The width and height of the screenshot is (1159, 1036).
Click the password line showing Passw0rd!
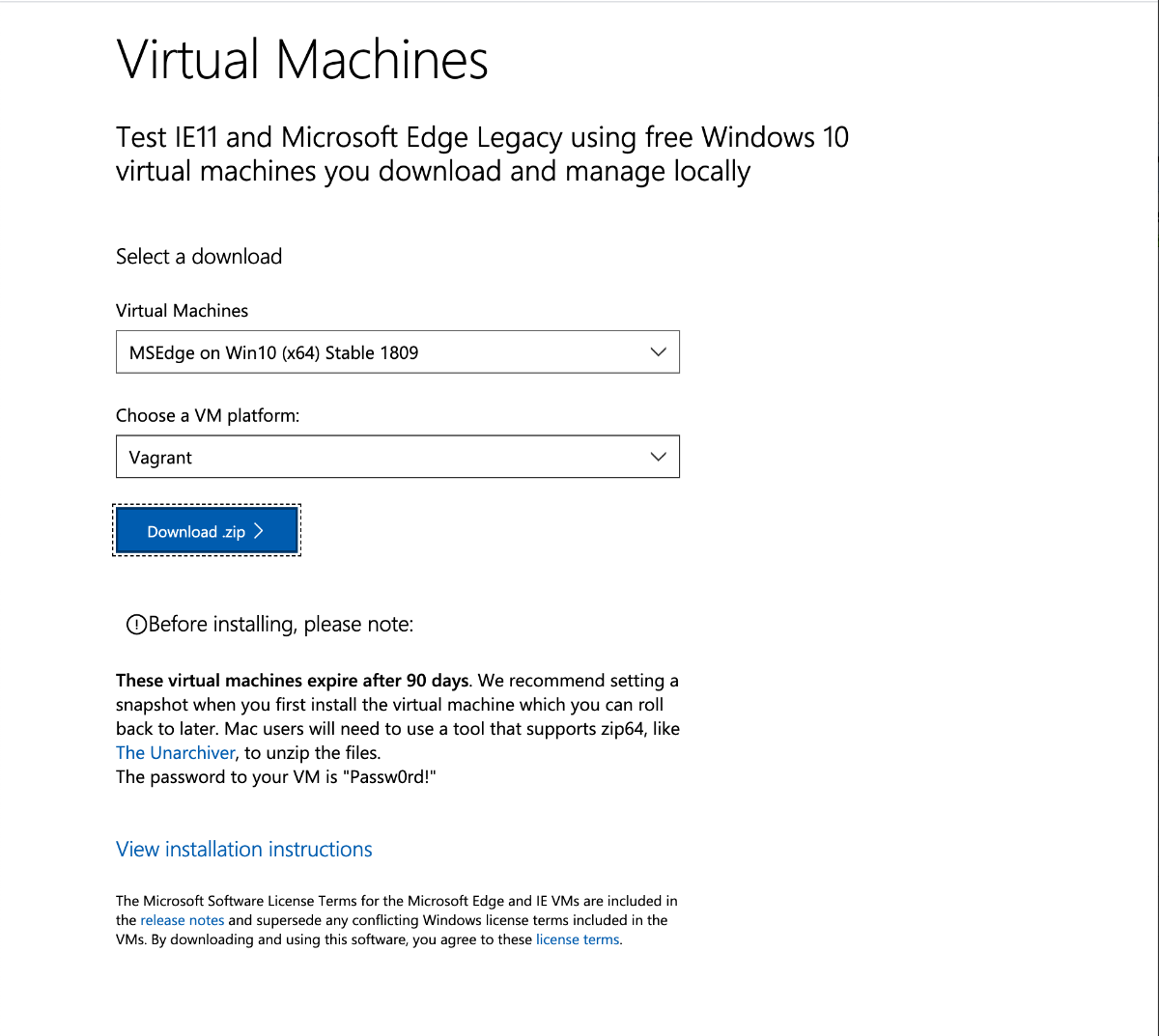276,777
